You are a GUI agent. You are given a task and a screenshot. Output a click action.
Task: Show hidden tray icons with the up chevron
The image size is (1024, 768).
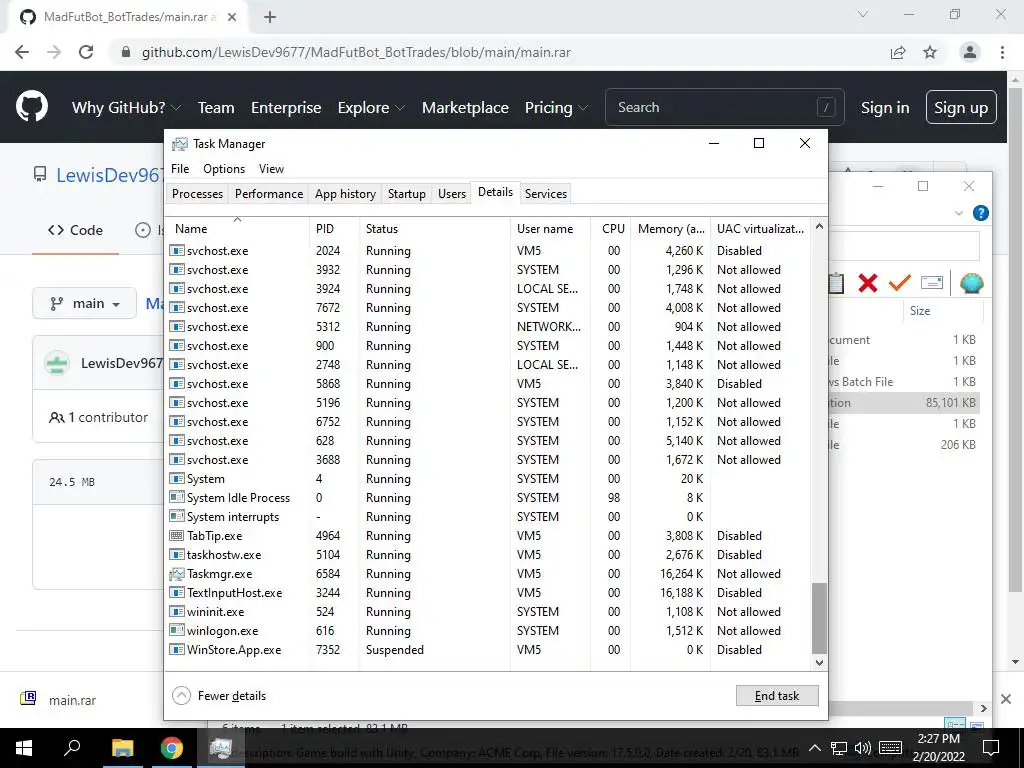[815, 748]
